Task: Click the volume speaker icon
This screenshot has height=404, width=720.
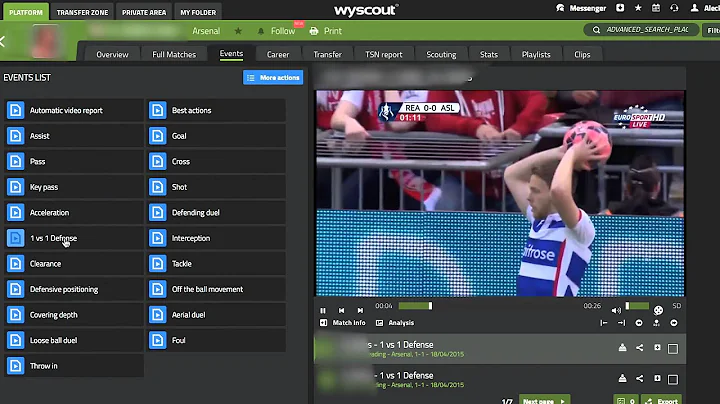Action: tap(616, 311)
